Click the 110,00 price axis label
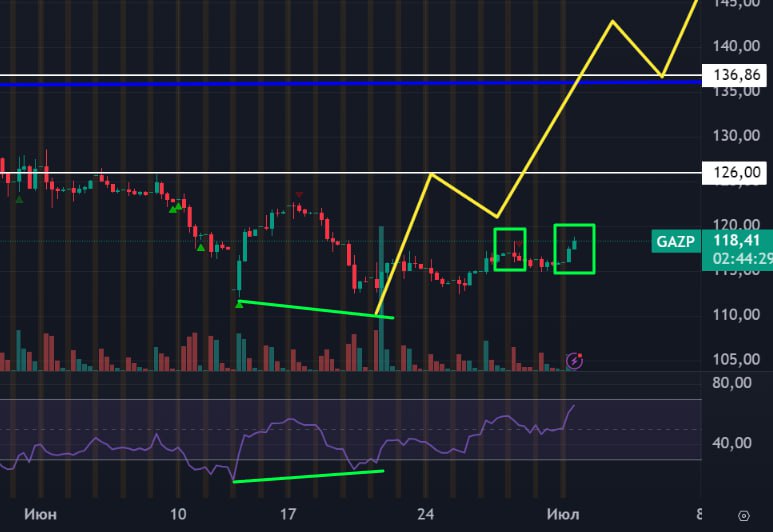The width and height of the screenshot is (773, 532). pyautogui.click(x=736, y=315)
